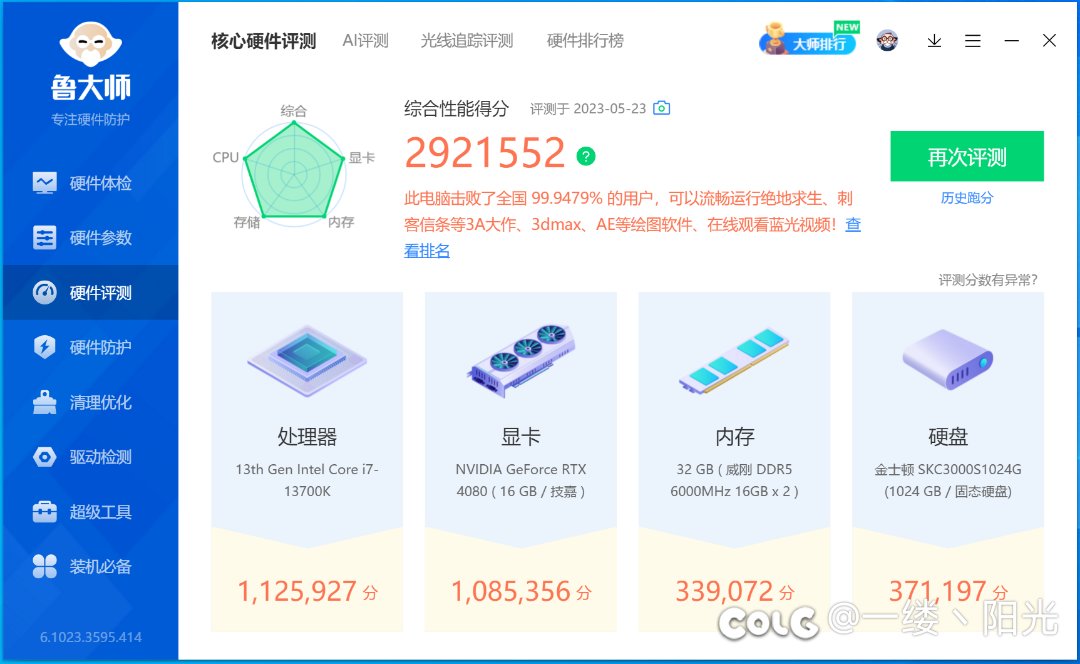Click 评测分数有异常? link
The height and width of the screenshot is (664, 1080).
point(988,280)
